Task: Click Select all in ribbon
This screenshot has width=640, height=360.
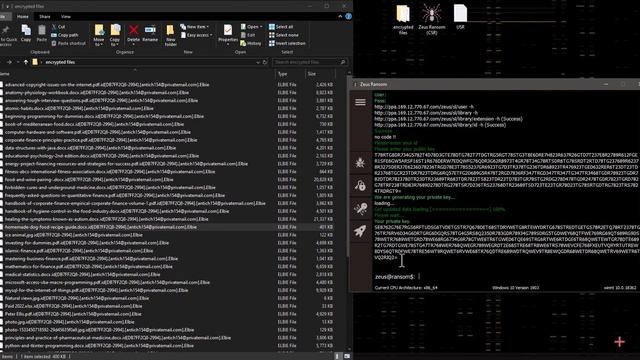Action: [281, 27]
